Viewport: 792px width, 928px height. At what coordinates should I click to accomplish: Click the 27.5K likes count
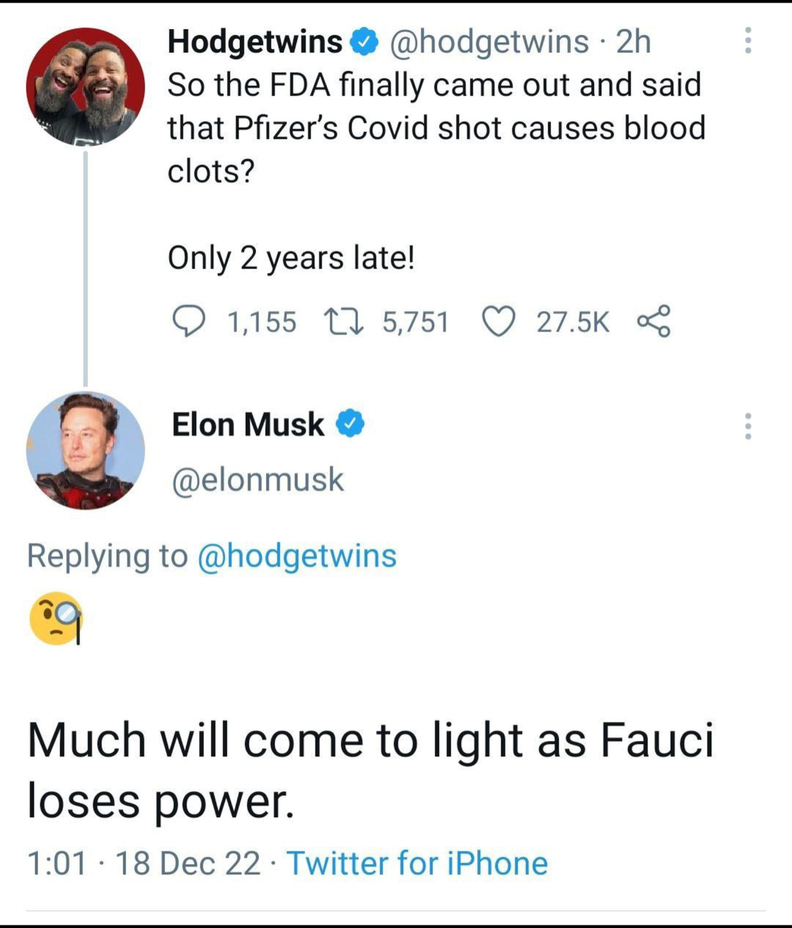click(x=572, y=321)
